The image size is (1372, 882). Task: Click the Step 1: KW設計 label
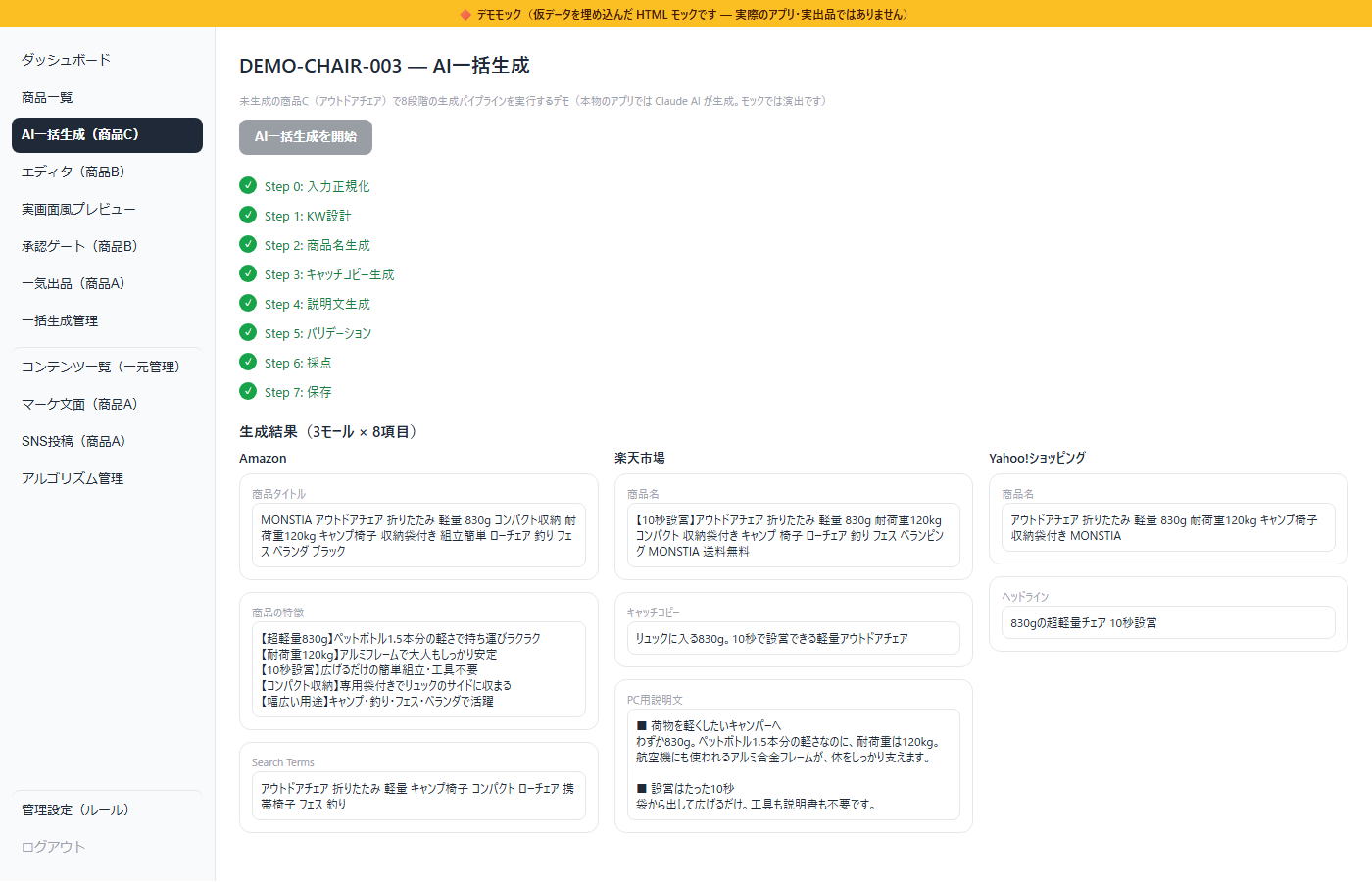(x=308, y=216)
